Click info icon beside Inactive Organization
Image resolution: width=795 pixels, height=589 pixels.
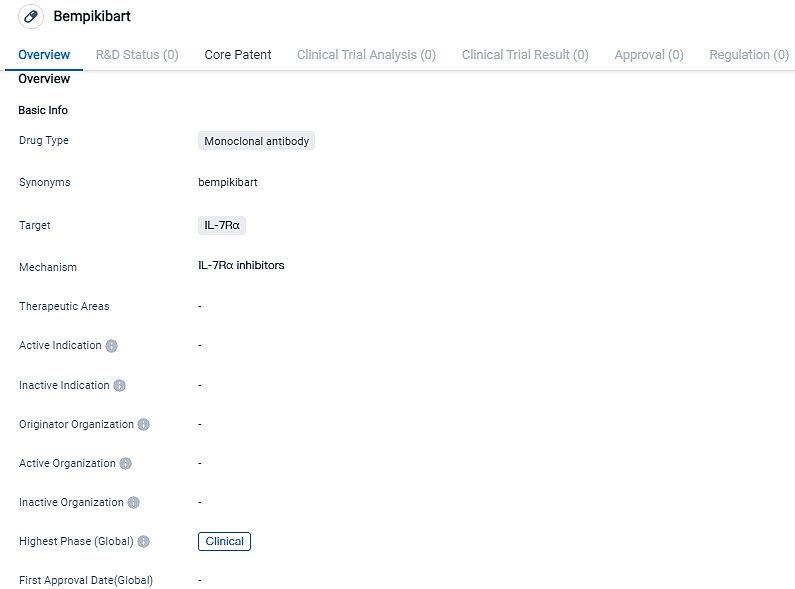[133, 503]
